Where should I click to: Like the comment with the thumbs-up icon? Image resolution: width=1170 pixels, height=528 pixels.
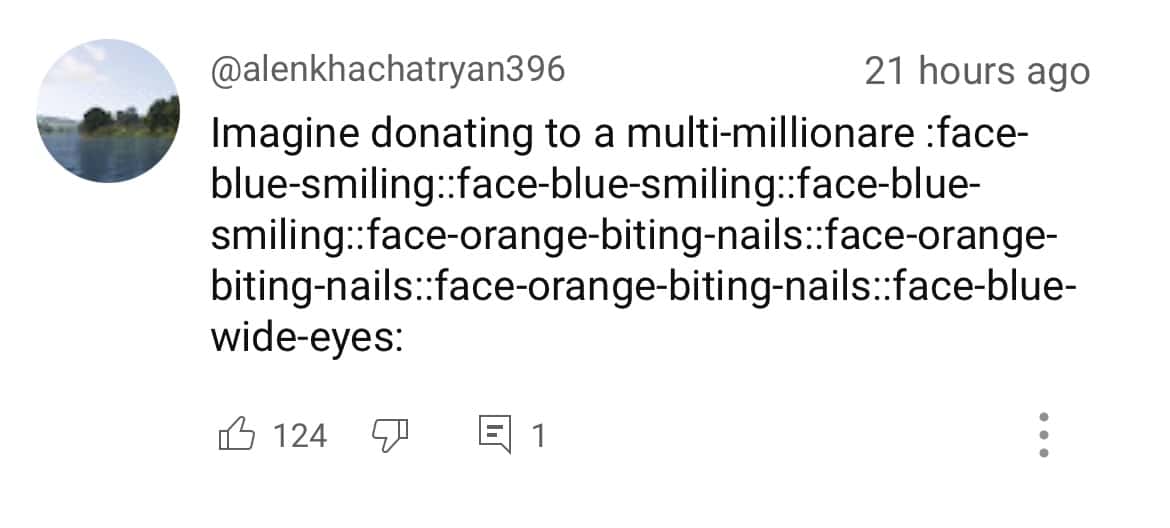pos(234,435)
